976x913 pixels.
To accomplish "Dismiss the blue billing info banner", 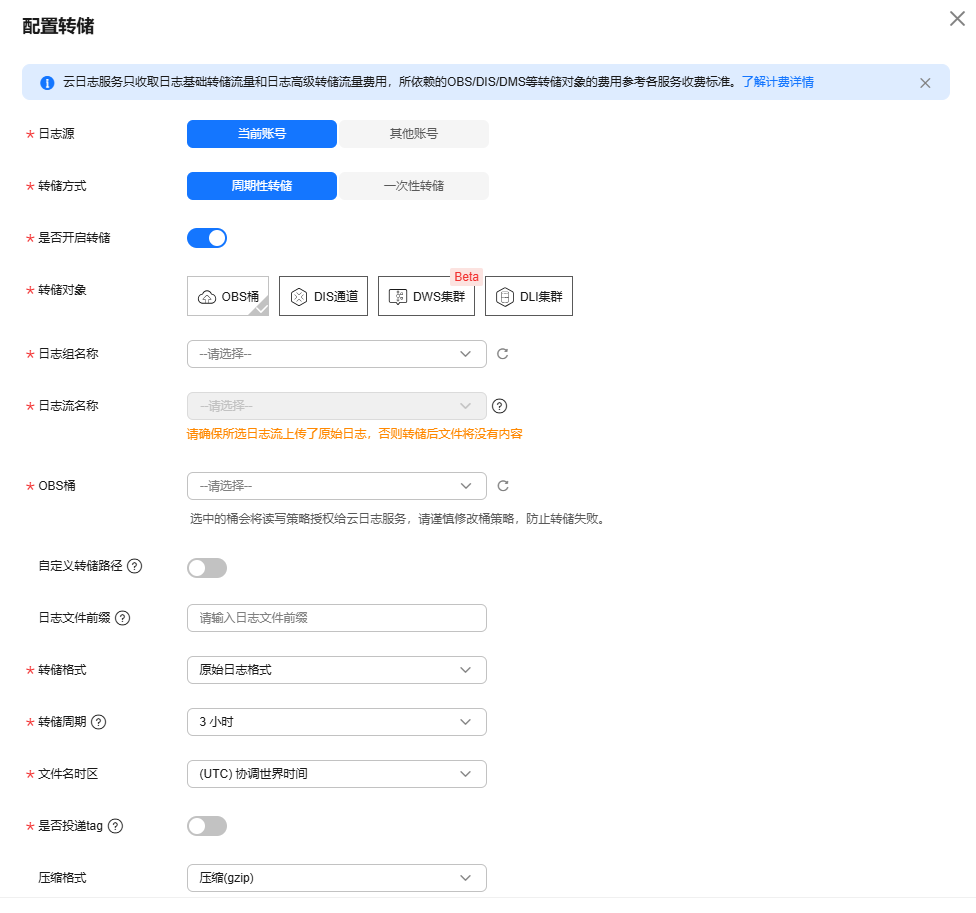I will click(925, 83).
